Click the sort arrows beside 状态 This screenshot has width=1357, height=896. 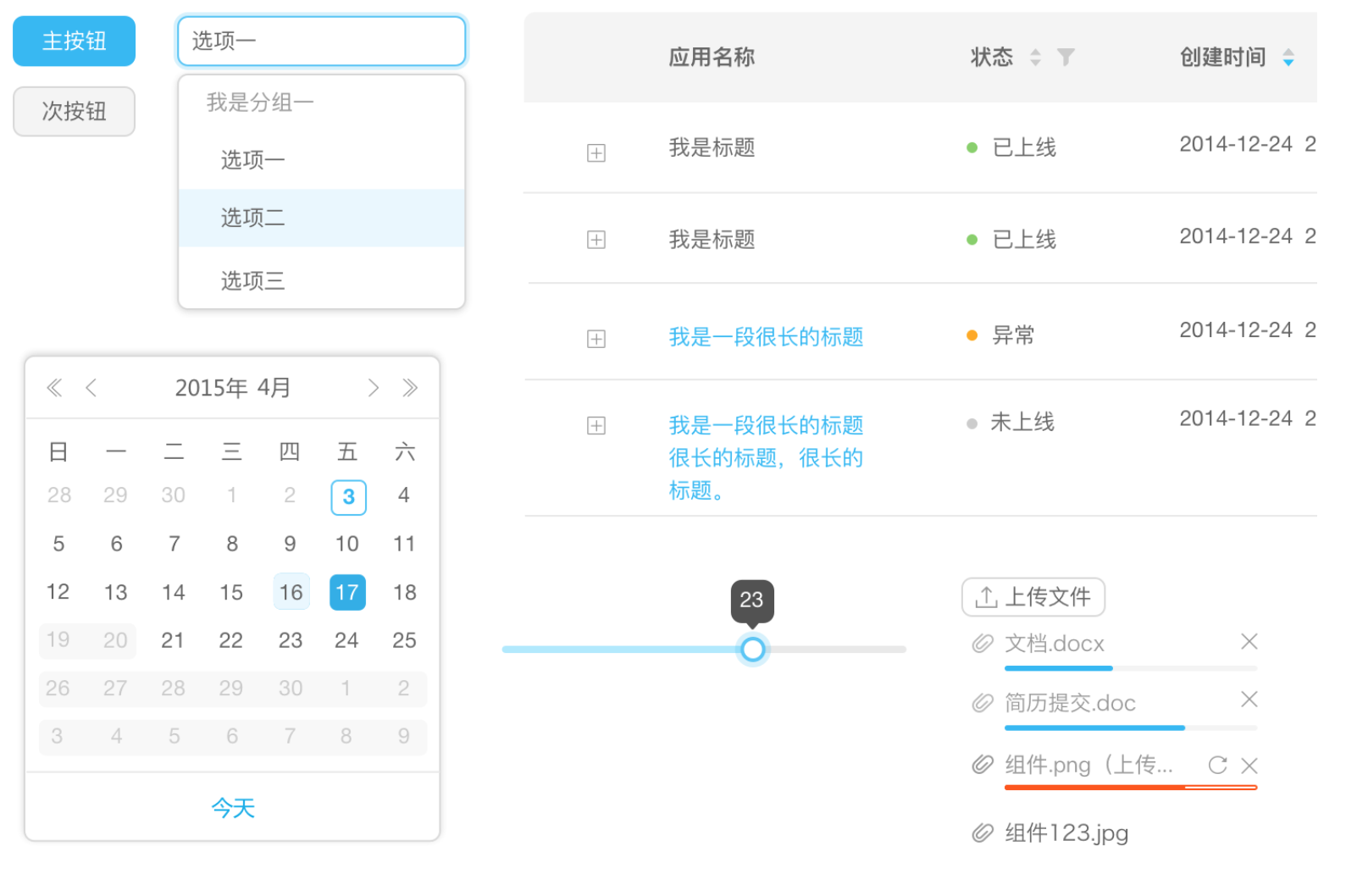[1035, 58]
